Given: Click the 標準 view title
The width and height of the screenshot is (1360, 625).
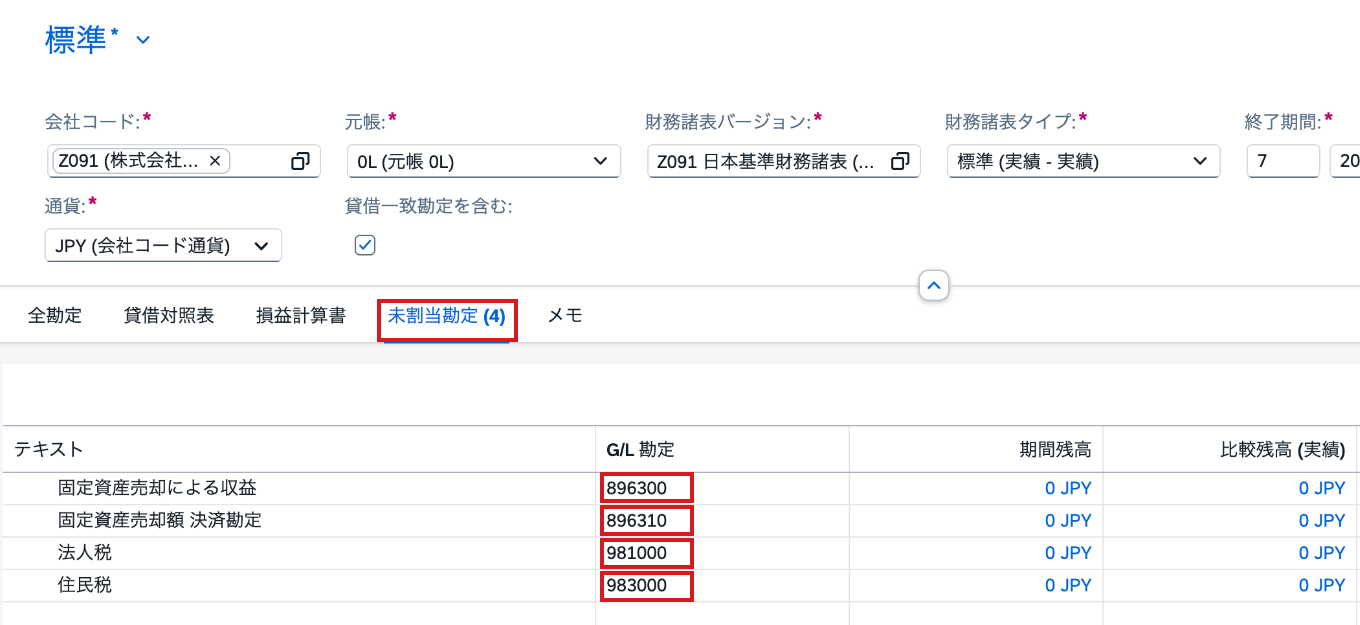Looking at the screenshot, I should [82, 40].
